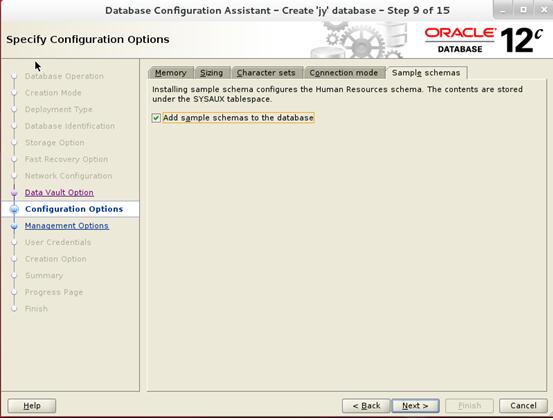The width and height of the screenshot is (553, 420).
Task: Close the Database Configuration Assistant window
Action: click(543, 10)
